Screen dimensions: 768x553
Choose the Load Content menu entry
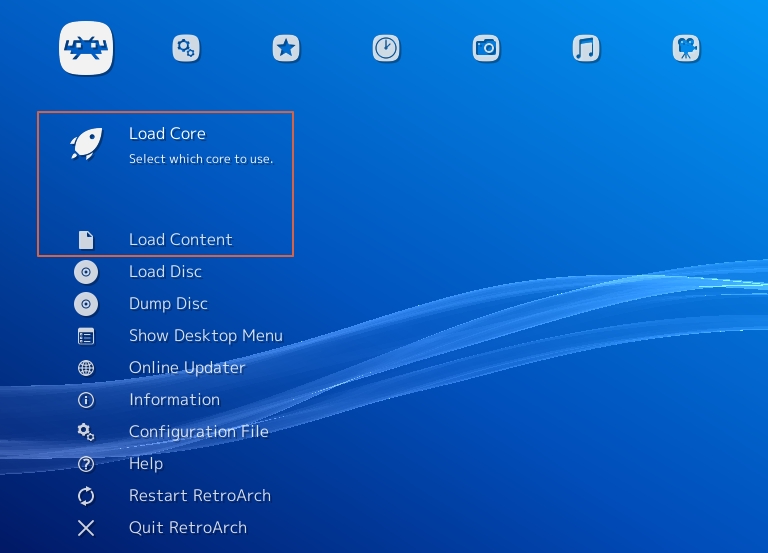(x=181, y=240)
